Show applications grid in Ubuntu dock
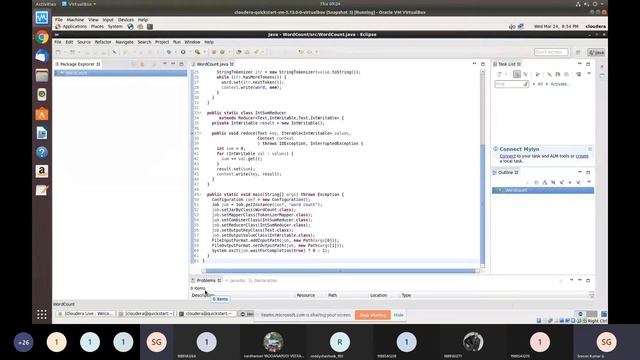 click(x=42, y=314)
